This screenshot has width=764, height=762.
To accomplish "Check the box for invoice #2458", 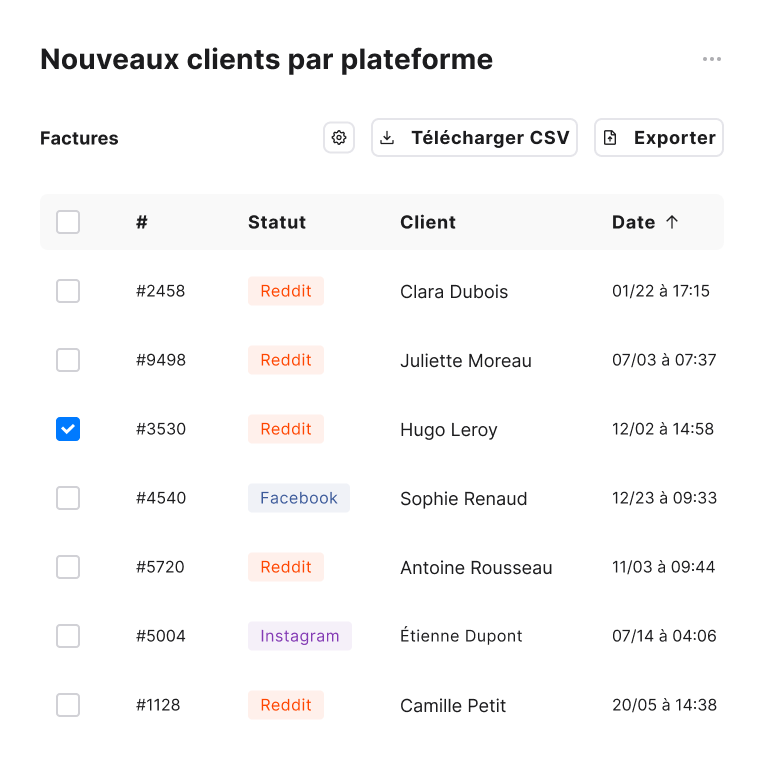I will (x=68, y=291).
